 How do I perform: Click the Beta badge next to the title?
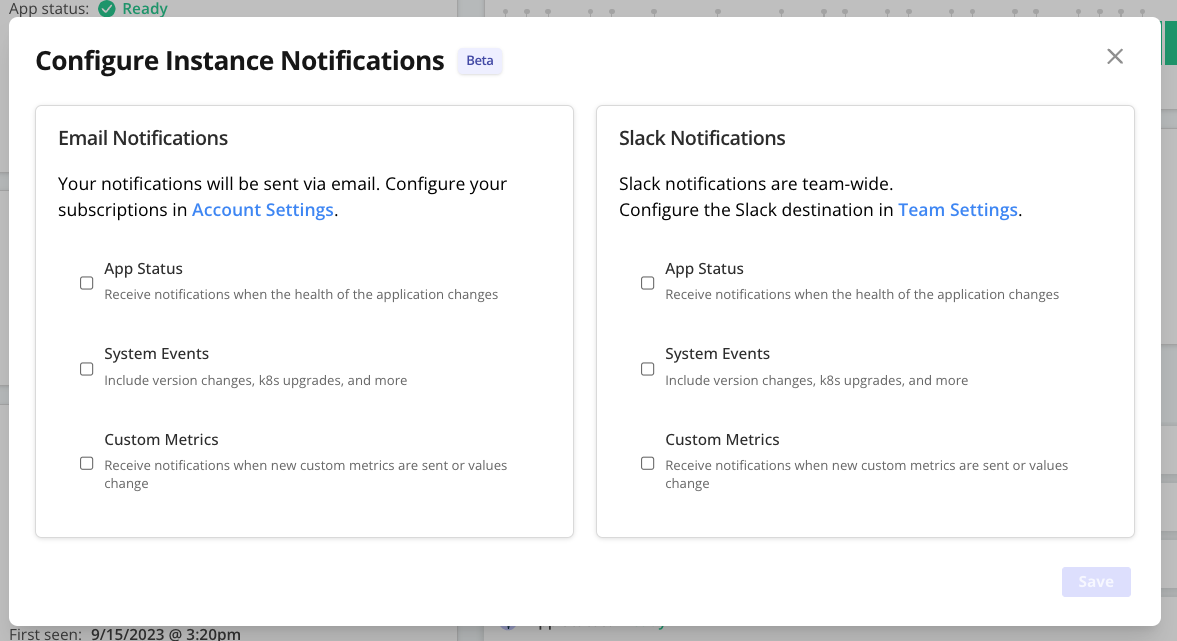point(479,61)
